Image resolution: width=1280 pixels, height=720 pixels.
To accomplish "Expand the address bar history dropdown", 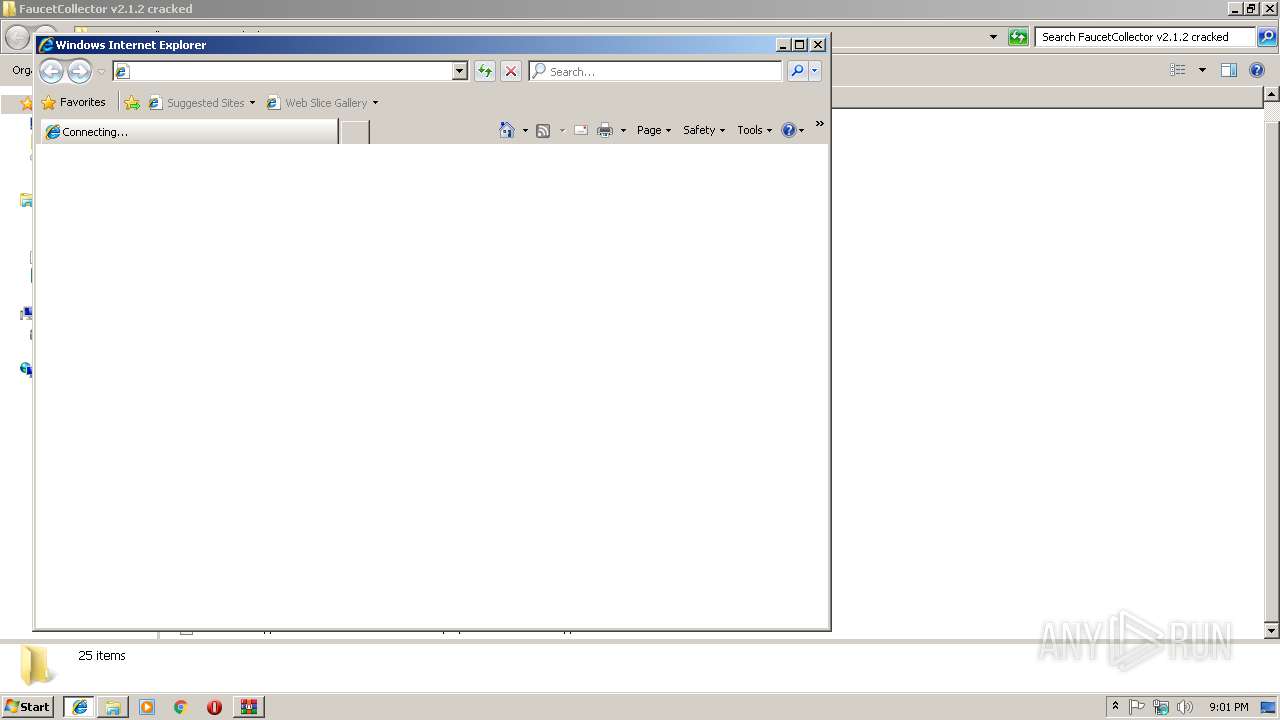I will point(460,71).
